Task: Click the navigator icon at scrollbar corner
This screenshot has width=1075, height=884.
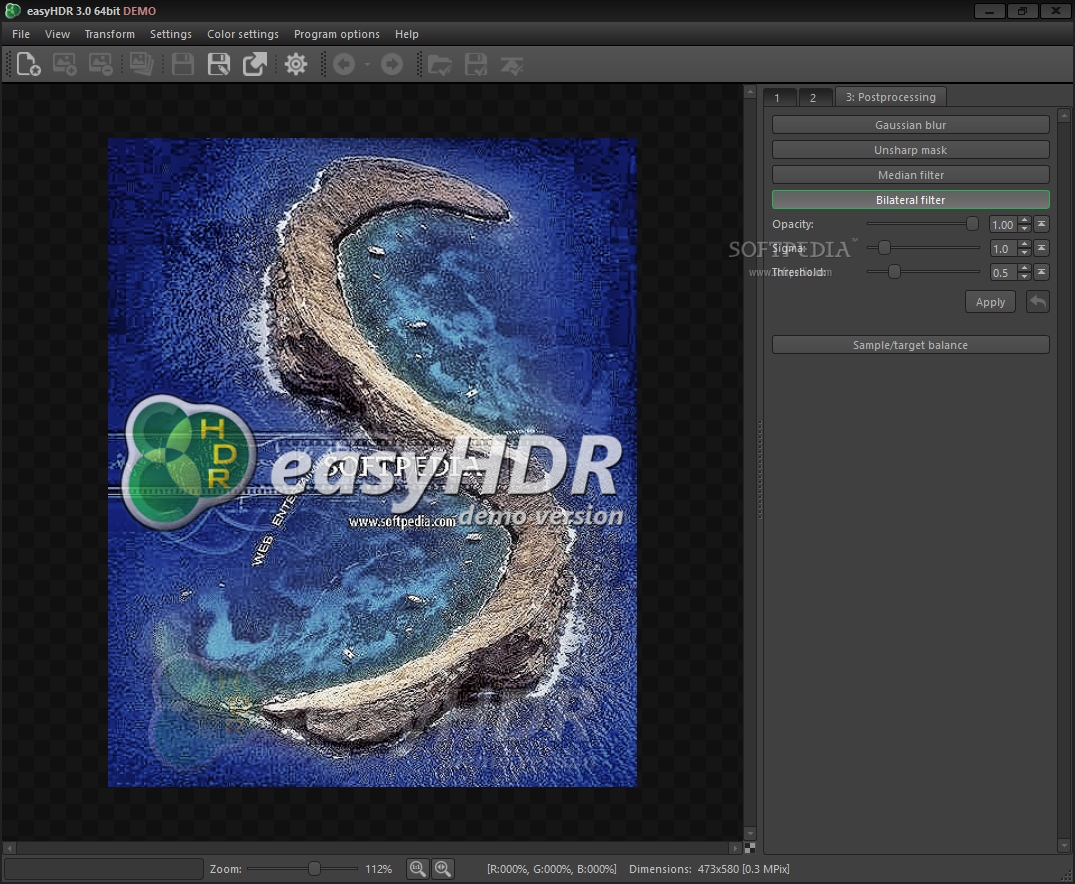Action: point(750,848)
